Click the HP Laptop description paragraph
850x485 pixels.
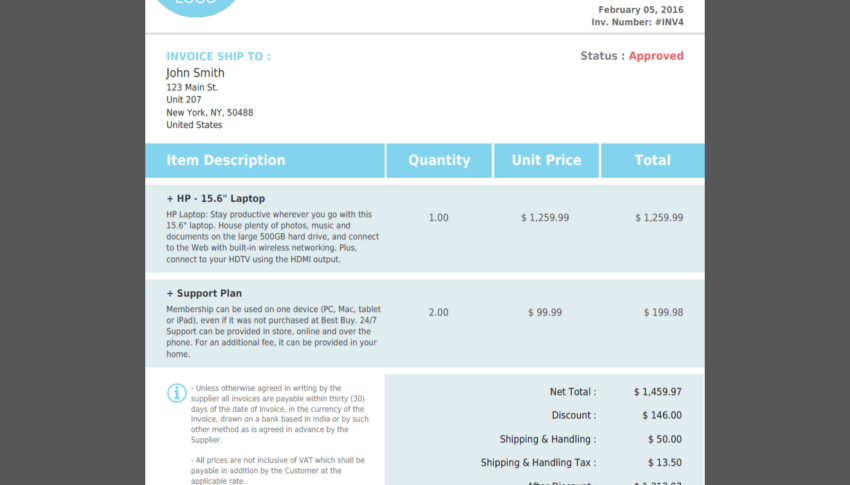(273, 237)
